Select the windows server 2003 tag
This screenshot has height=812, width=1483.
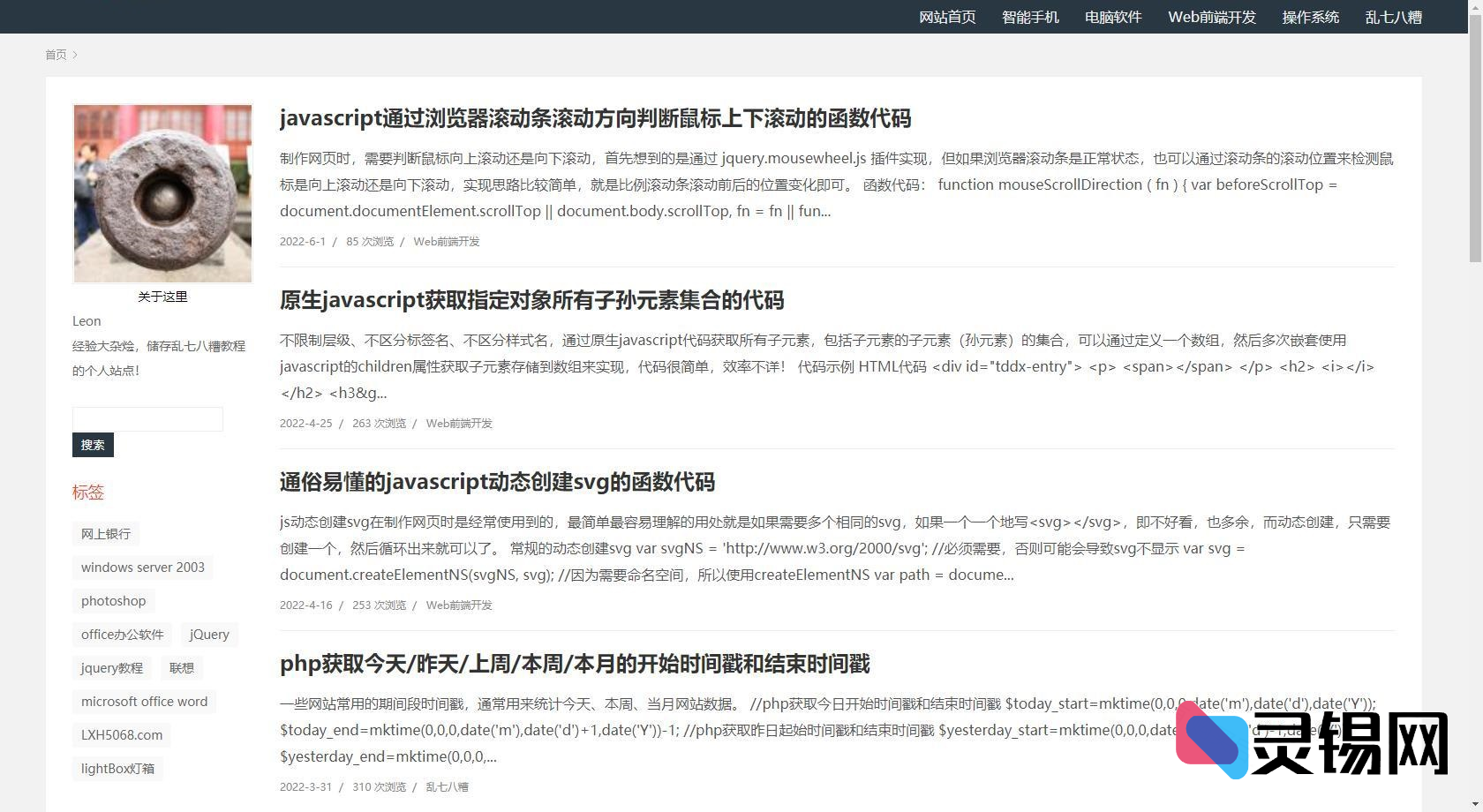click(142, 567)
